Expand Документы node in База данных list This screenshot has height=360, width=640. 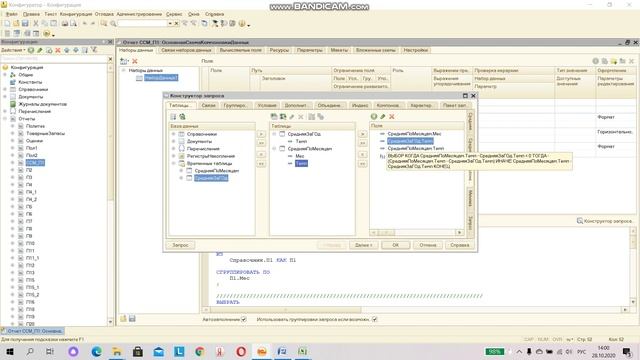tap(173, 141)
